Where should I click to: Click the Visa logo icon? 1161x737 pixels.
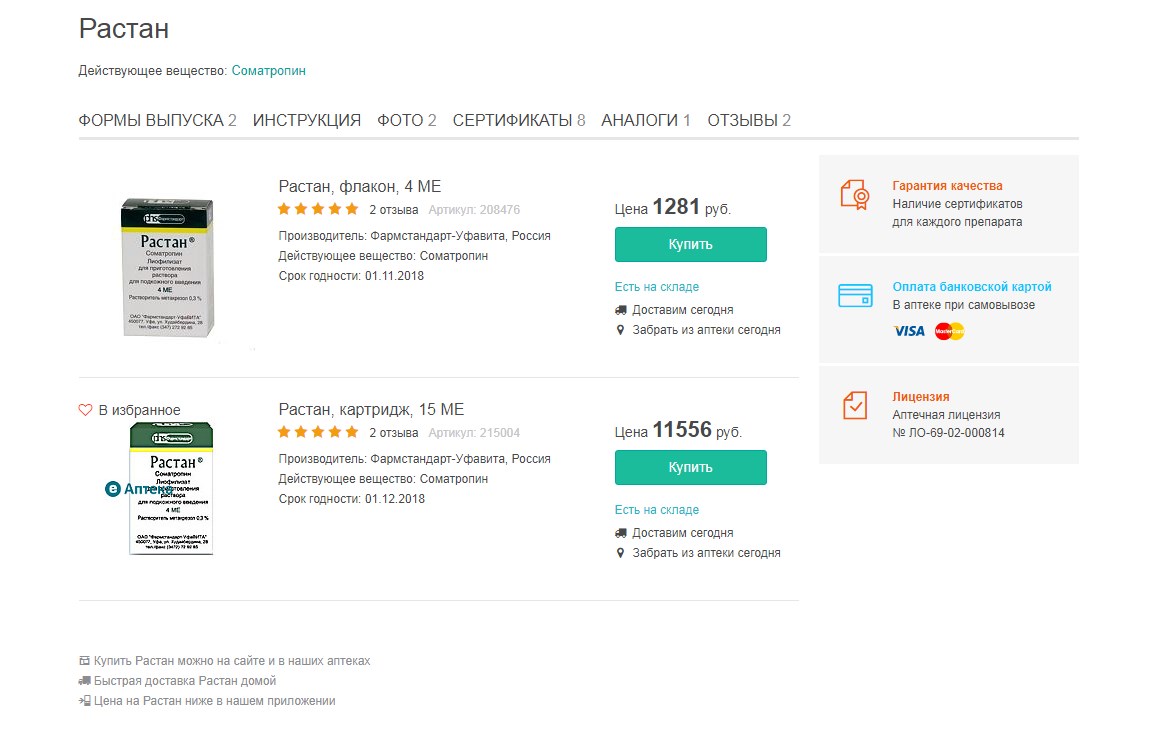tap(909, 331)
